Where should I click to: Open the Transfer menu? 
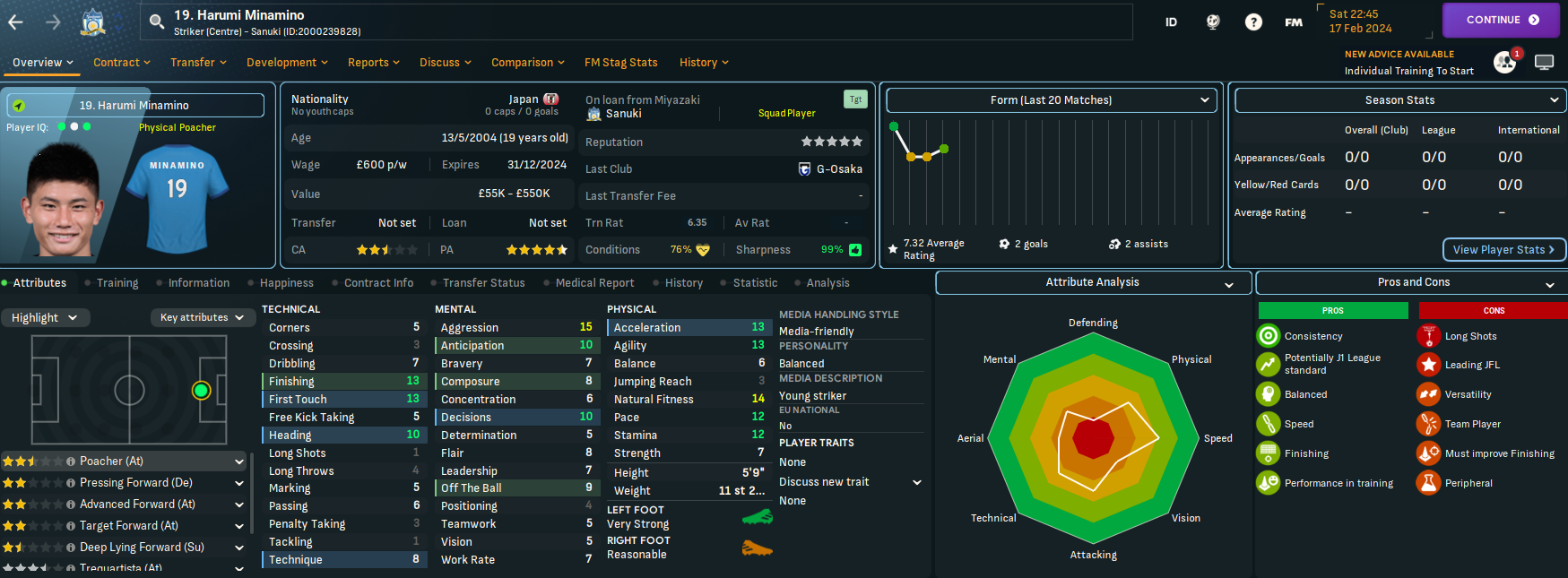pos(198,63)
